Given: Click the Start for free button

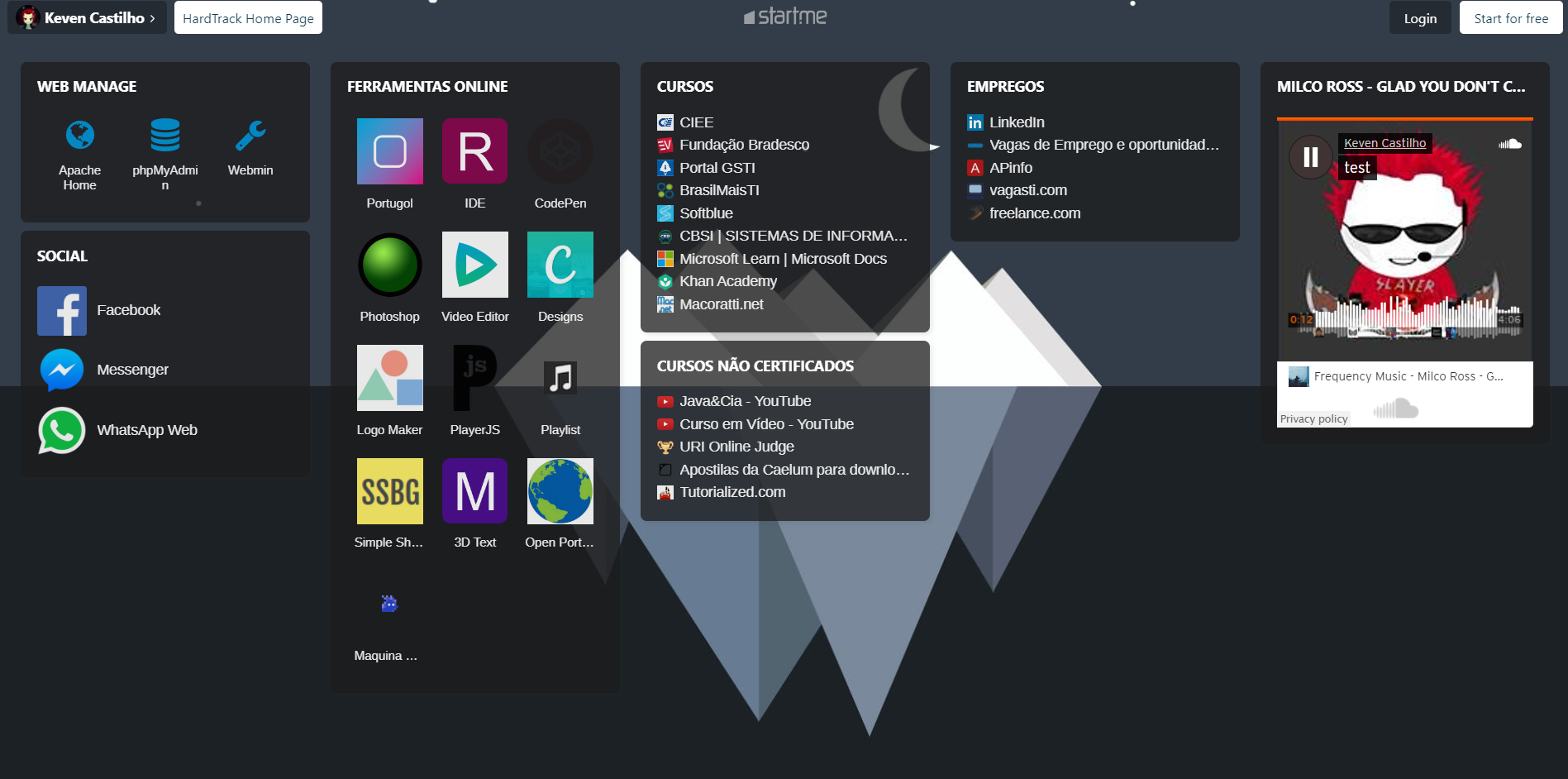Looking at the screenshot, I should (x=1511, y=18).
